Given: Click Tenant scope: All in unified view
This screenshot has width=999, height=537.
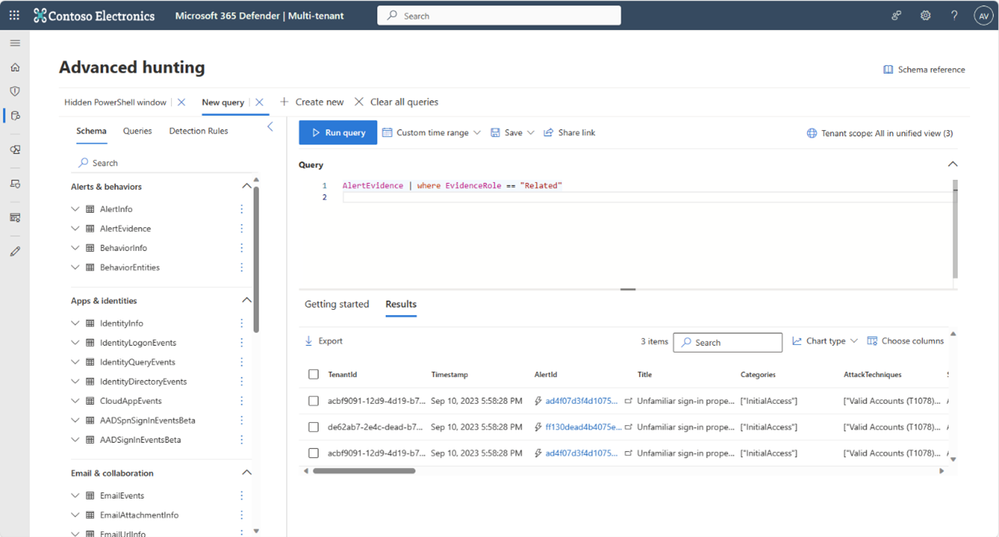Looking at the screenshot, I should (x=880, y=133).
